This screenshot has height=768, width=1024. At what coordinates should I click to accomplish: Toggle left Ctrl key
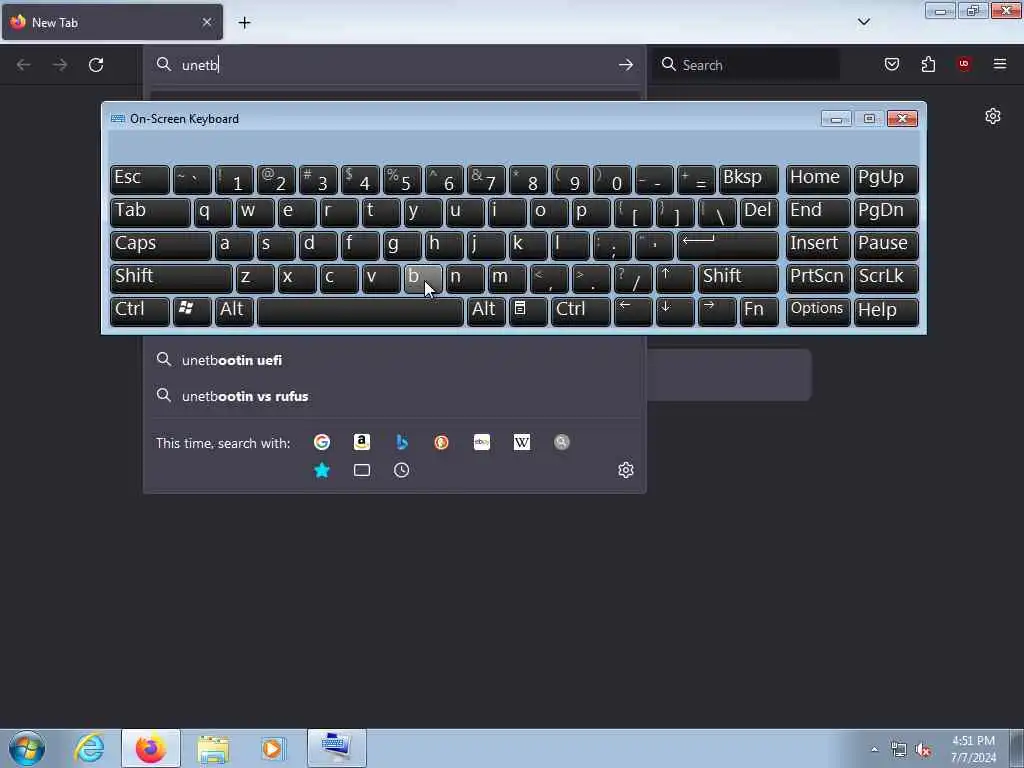click(140, 311)
